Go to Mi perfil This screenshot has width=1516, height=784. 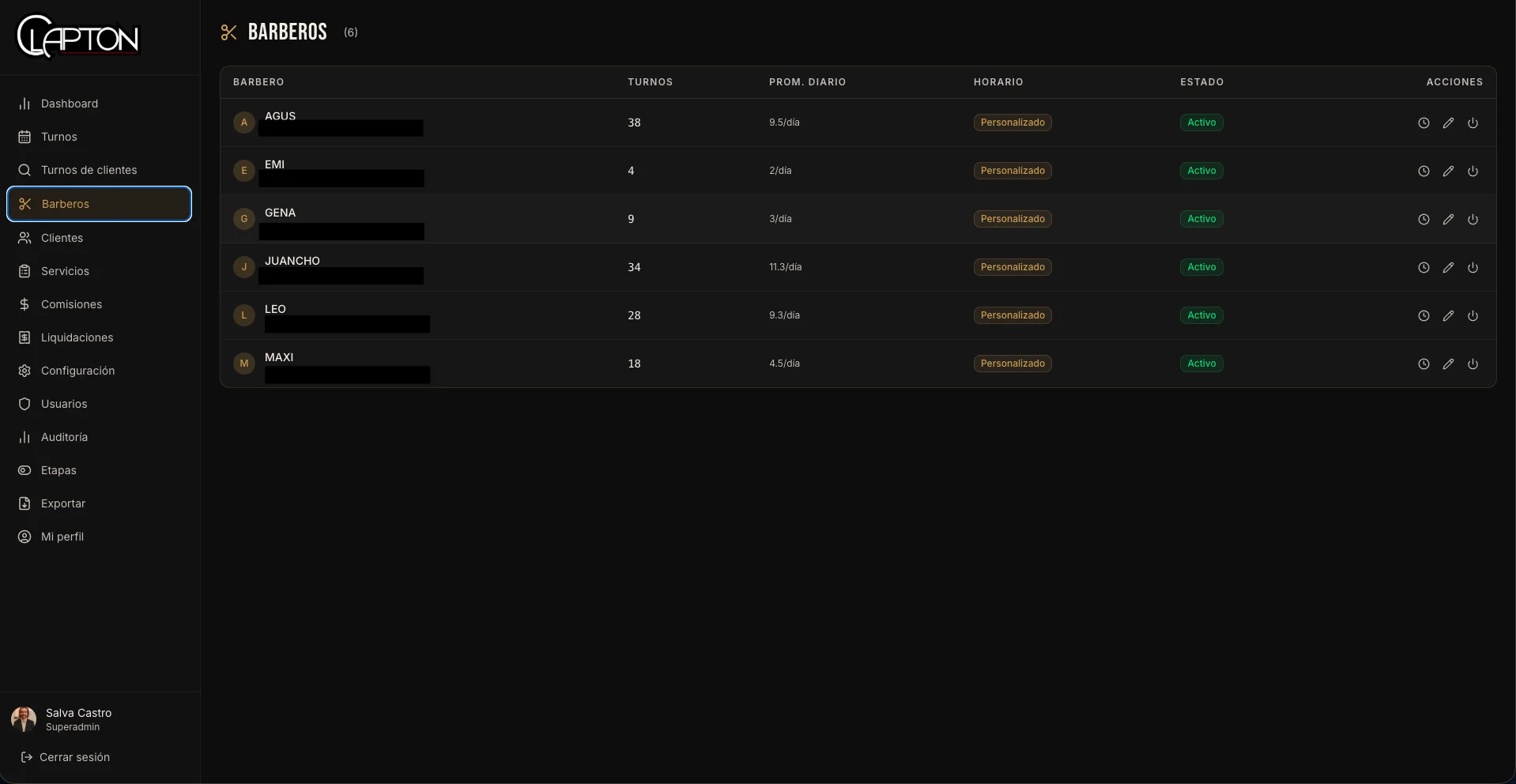(99, 537)
